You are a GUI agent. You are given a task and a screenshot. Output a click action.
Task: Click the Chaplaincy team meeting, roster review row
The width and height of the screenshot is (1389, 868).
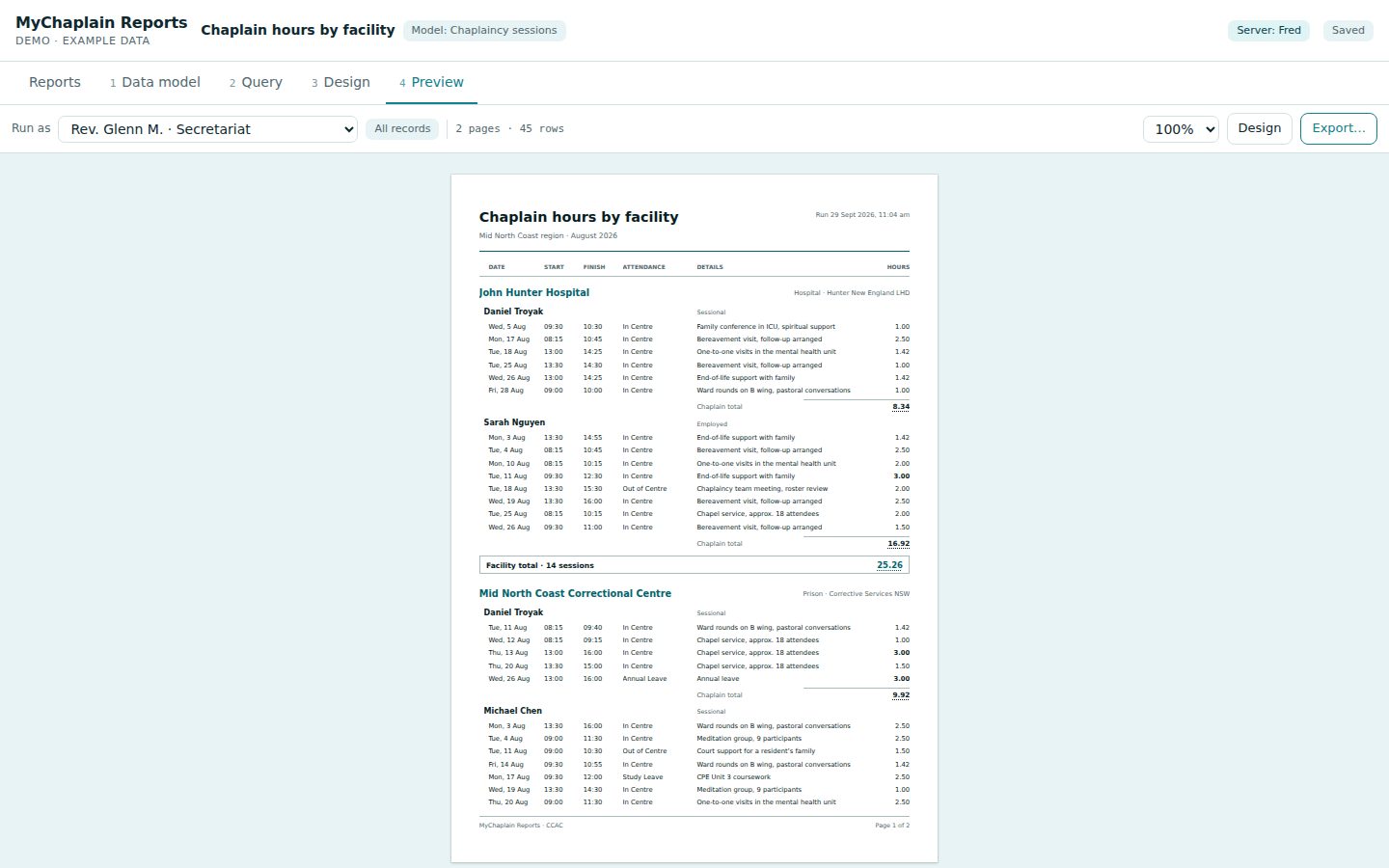pyautogui.click(x=762, y=489)
